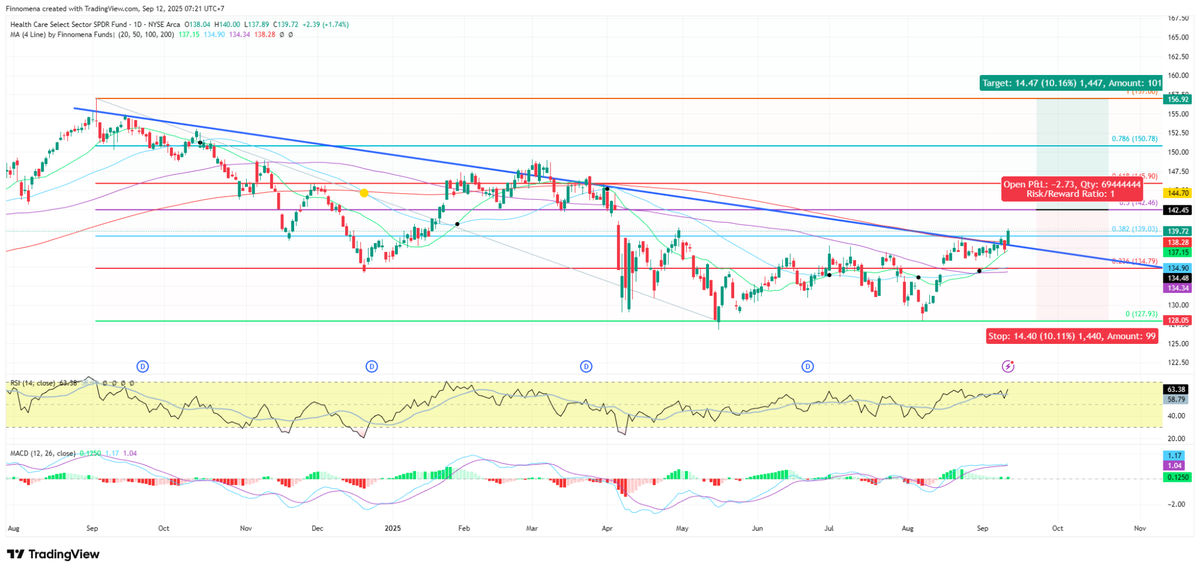The width and height of the screenshot is (1200, 572).
Task: Click the 156.92 orange price axis tag
Action: [1176, 100]
